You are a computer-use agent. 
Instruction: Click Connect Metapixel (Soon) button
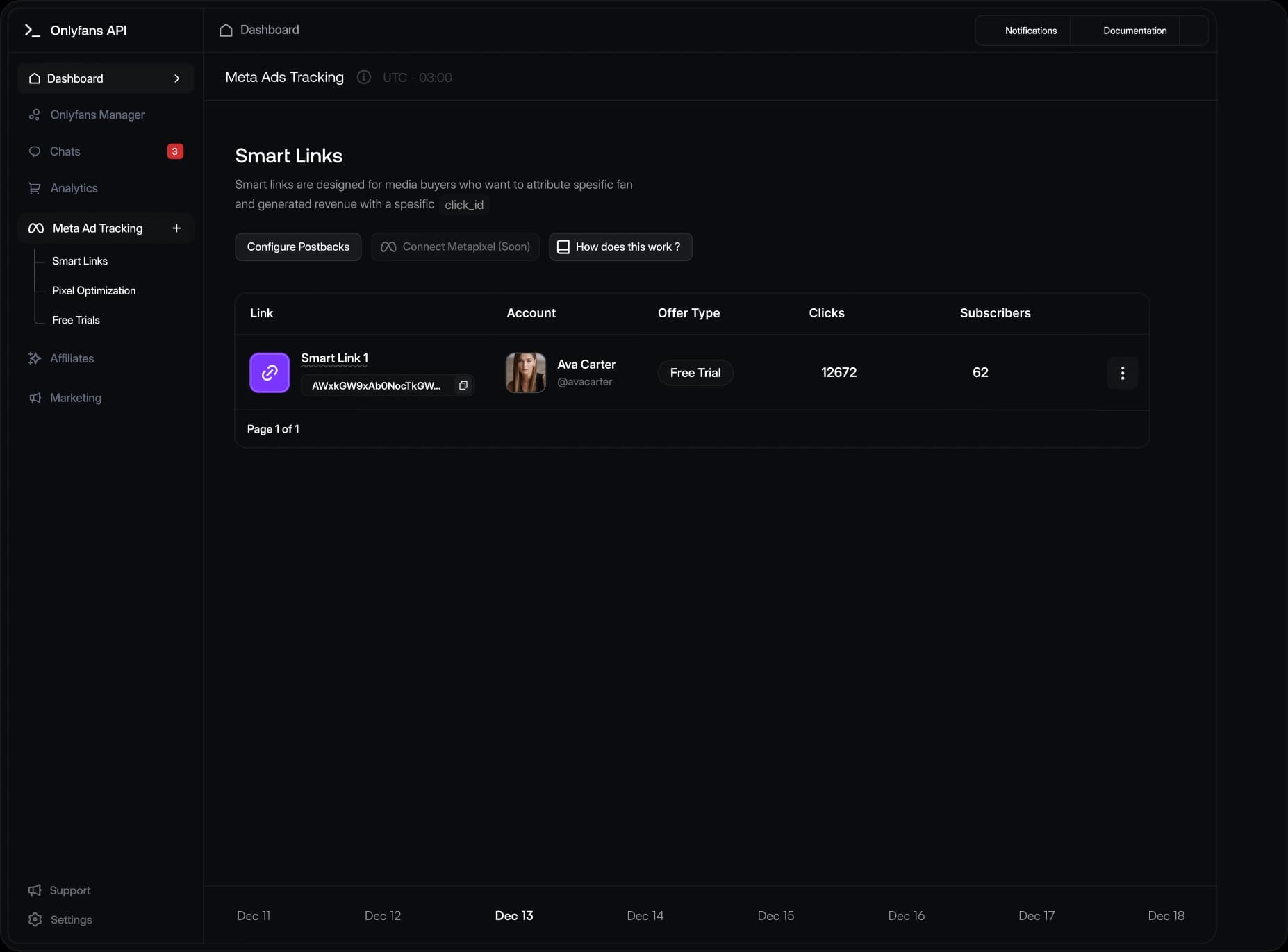(455, 247)
